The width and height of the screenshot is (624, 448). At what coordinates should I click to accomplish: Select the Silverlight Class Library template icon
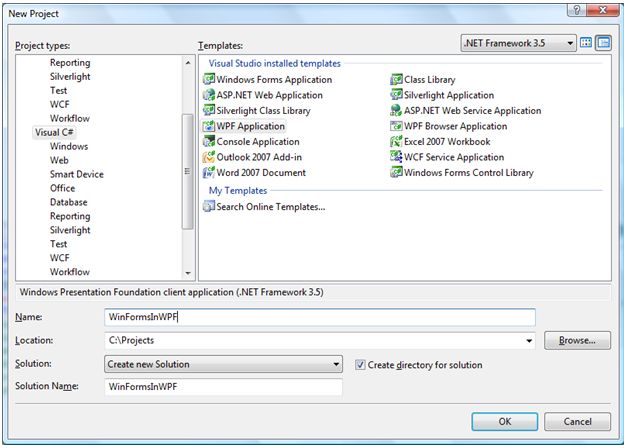tap(209, 110)
